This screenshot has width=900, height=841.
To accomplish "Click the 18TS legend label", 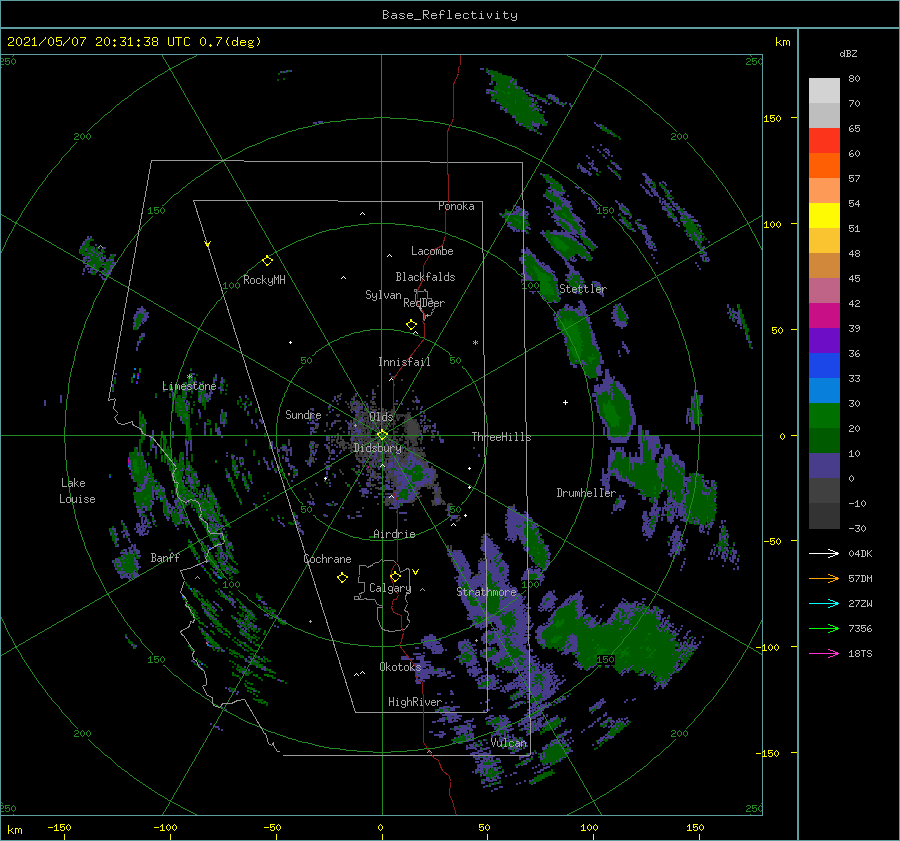I will pos(860,653).
